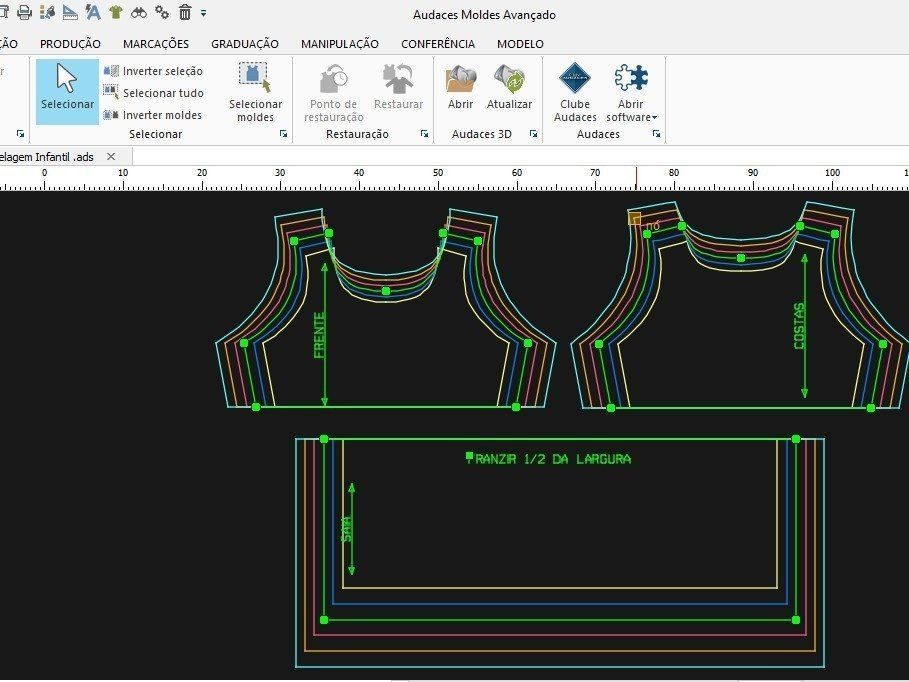Switch to the MARCAÇÕES ribbon tab
Screen dimensions: 909x682
pos(156,44)
